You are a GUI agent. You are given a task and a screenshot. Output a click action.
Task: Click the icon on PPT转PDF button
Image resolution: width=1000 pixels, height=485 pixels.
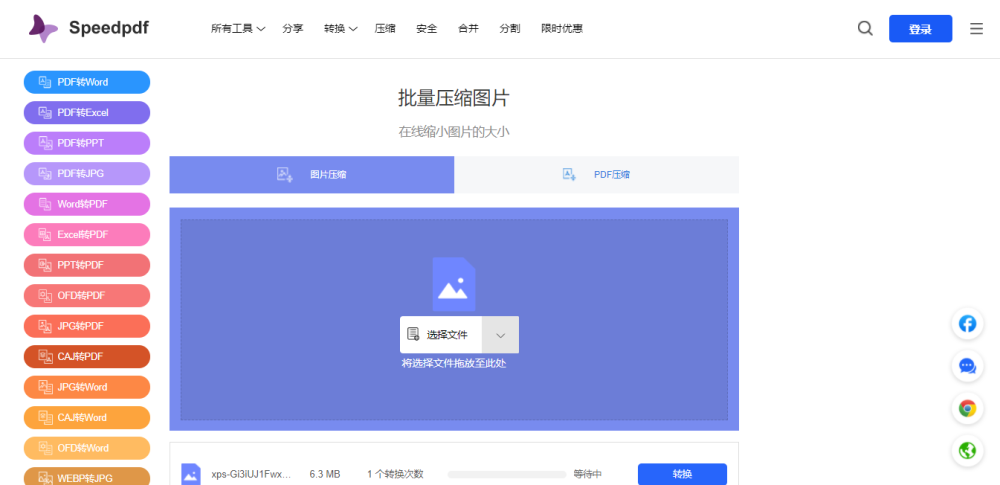pyautogui.click(x=45, y=265)
